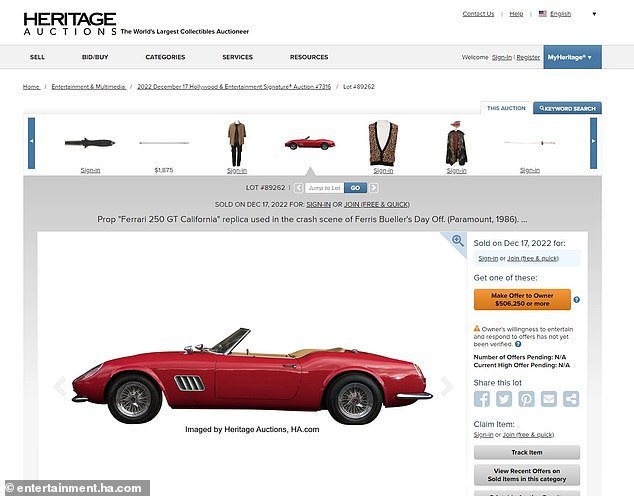The image size is (634, 496).
Task: Click the magnifier zoom icon on image
Action: (457, 241)
